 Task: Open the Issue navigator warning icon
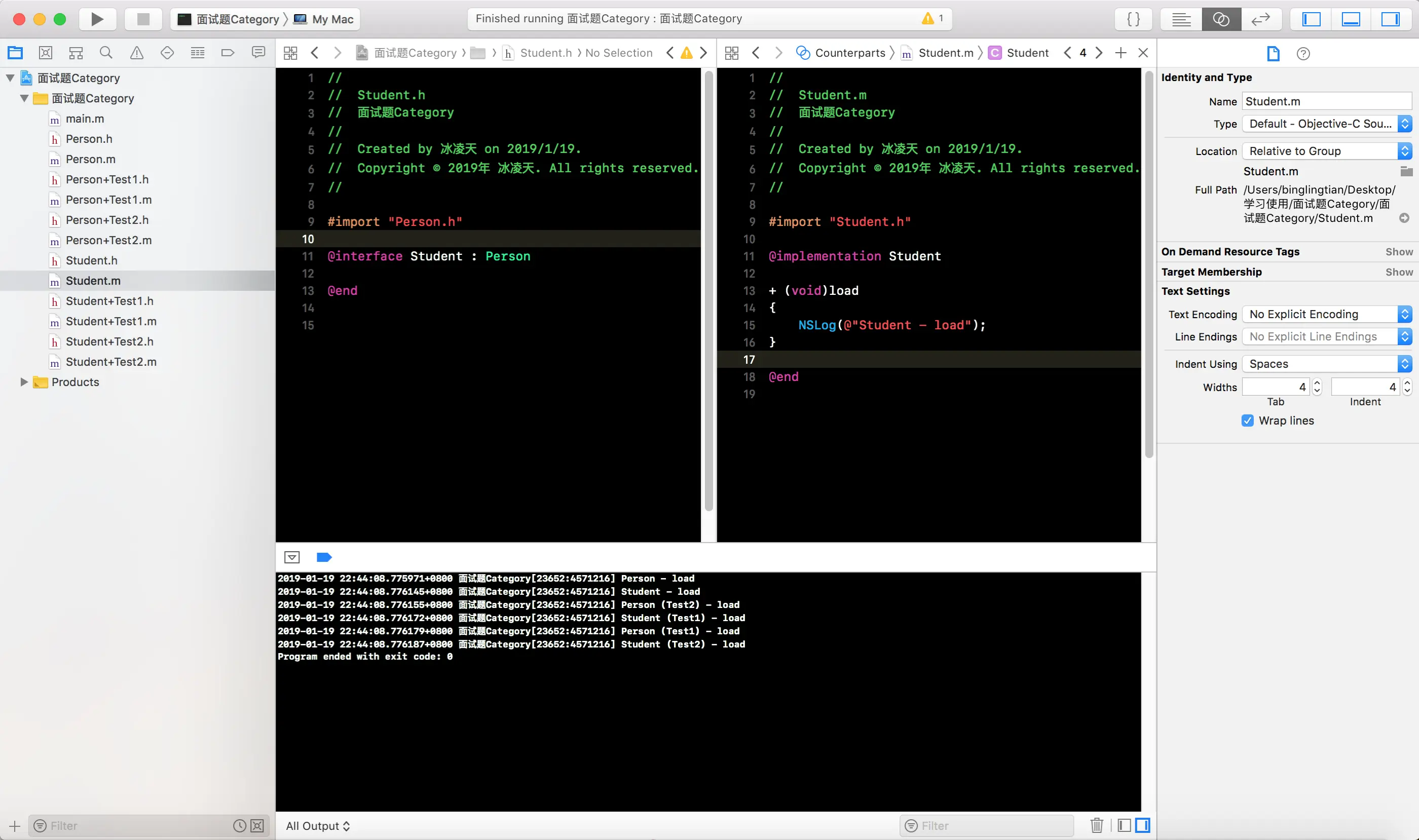pos(136,53)
